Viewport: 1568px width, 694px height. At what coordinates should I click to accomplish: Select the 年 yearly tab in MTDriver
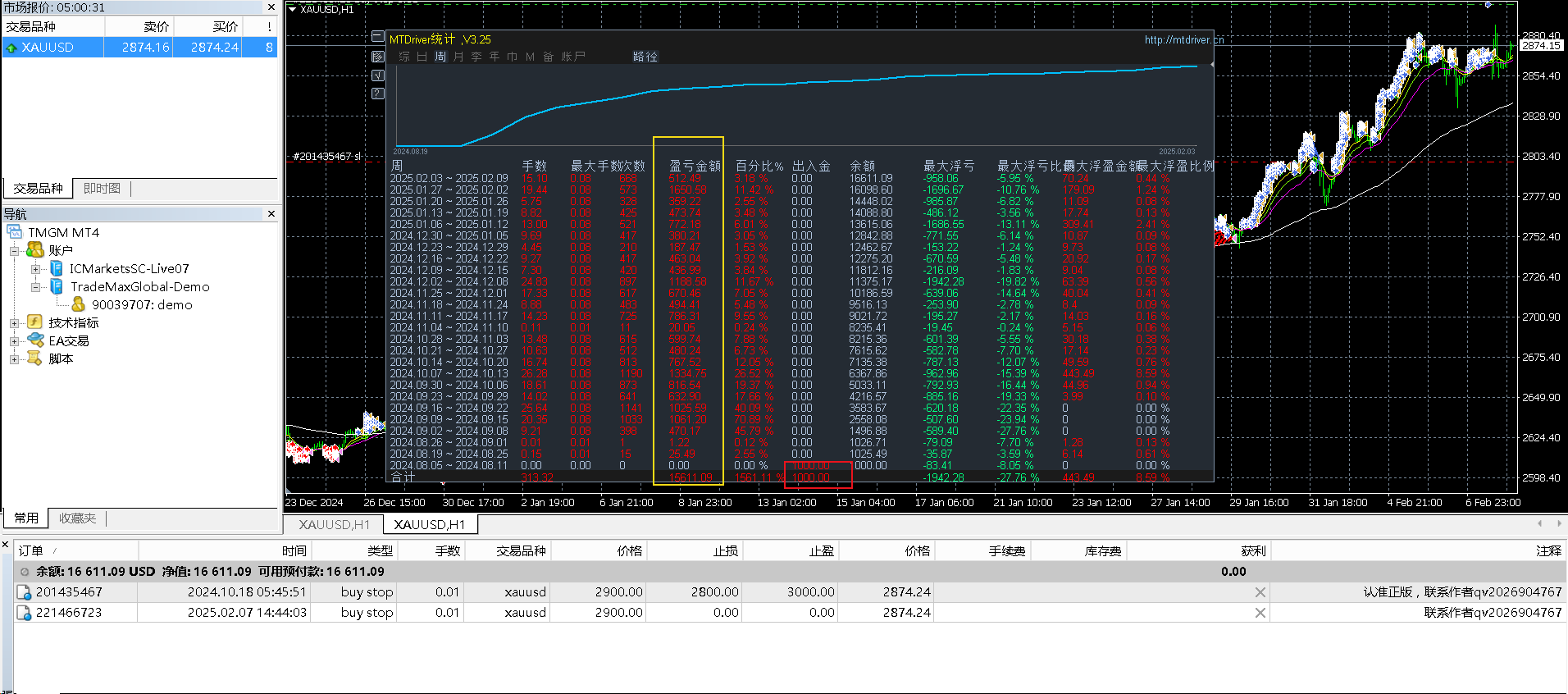tap(495, 57)
